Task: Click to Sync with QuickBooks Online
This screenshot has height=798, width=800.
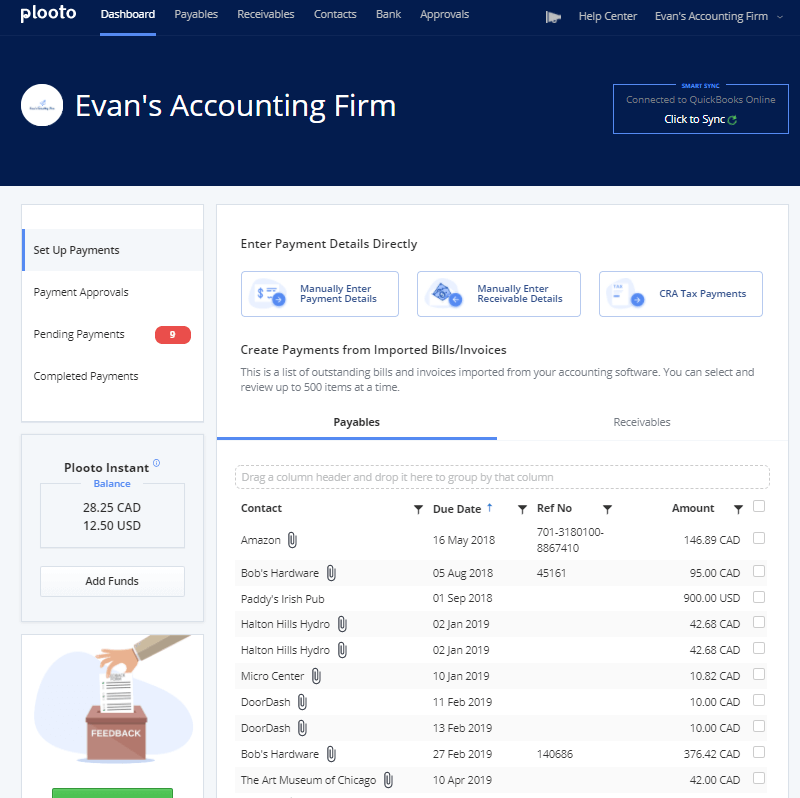Action: click(x=700, y=120)
